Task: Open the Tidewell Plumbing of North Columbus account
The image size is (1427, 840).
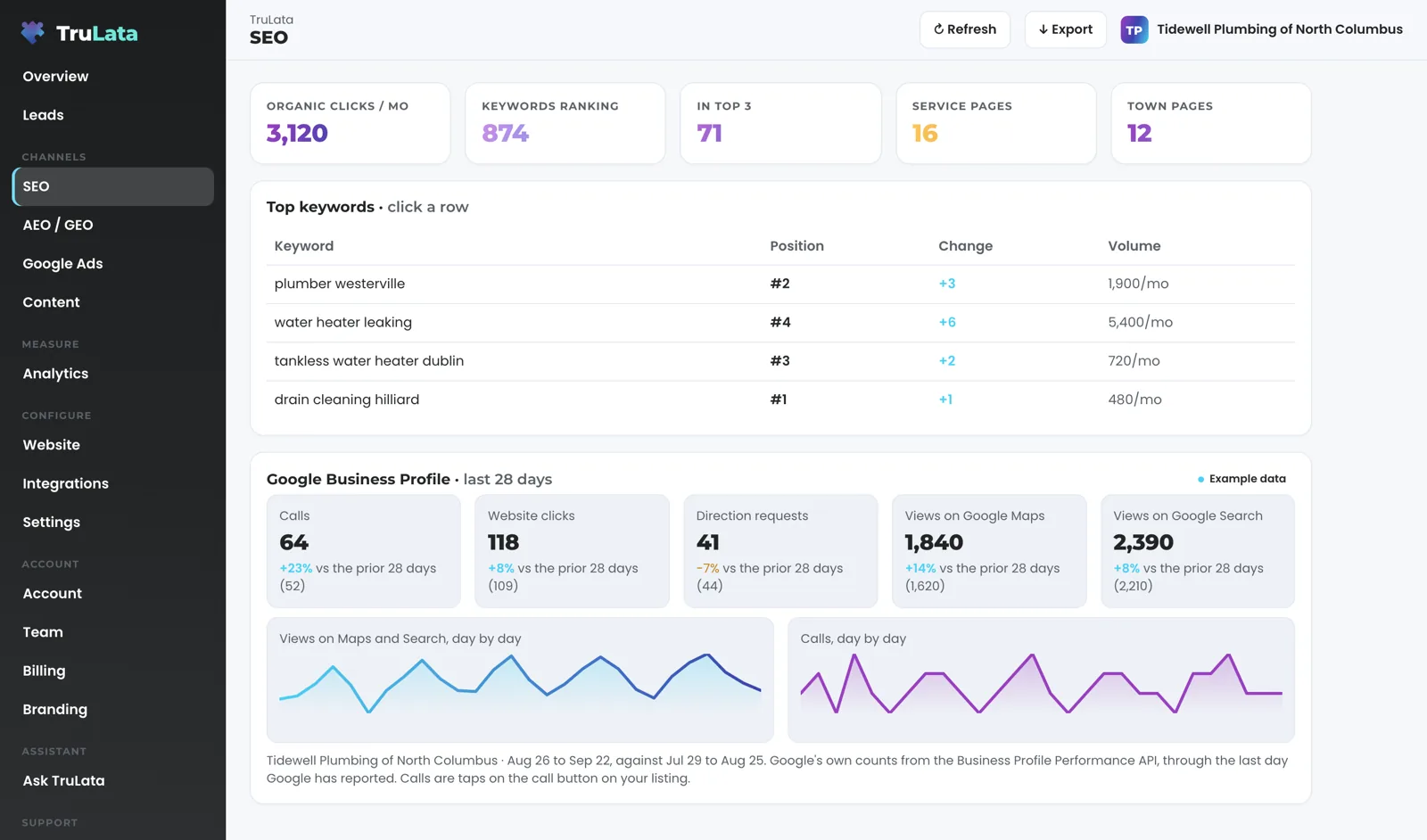Action: coord(1279,29)
